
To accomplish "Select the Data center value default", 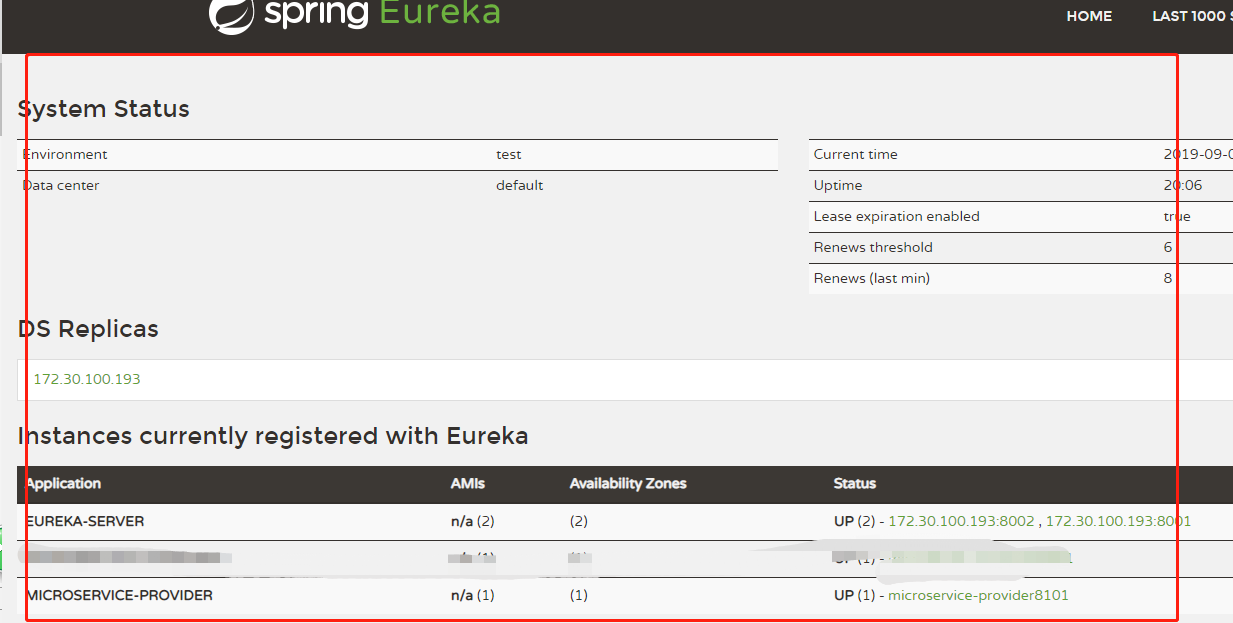I will 519,185.
